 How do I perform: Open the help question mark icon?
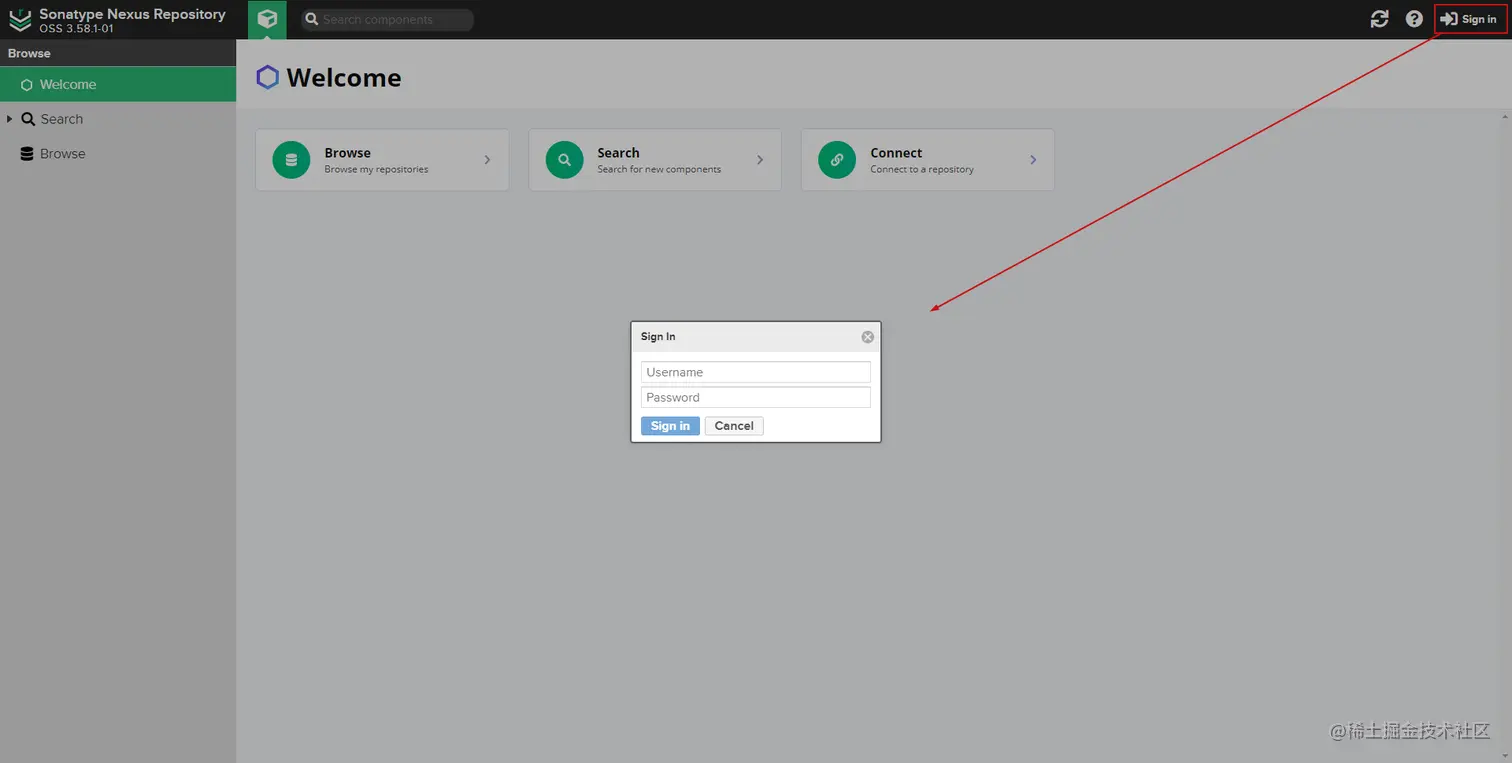point(1414,19)
